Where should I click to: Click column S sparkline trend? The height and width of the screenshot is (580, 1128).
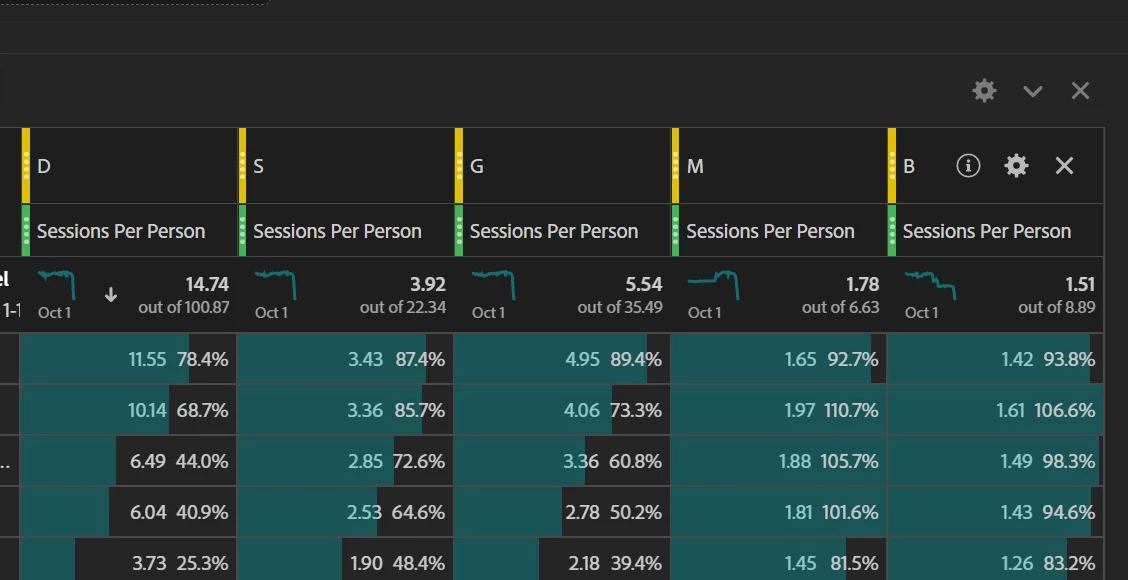275,285
